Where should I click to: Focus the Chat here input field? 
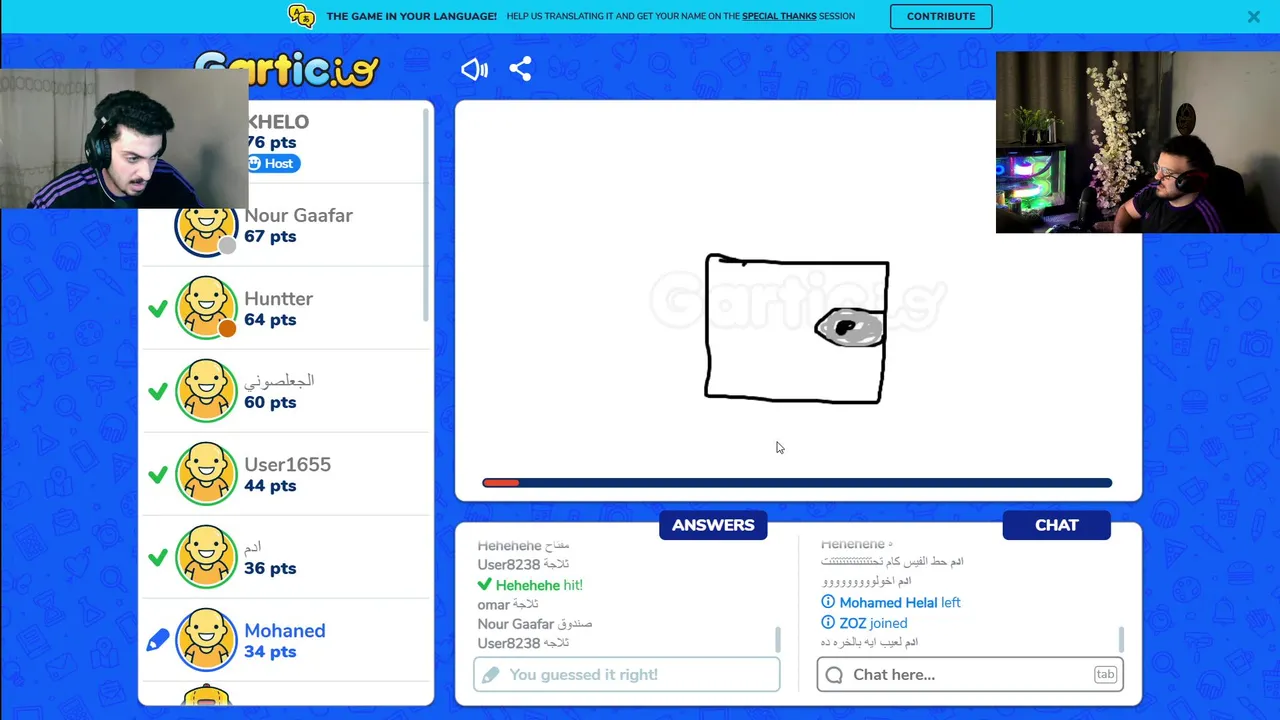(970, 675)
